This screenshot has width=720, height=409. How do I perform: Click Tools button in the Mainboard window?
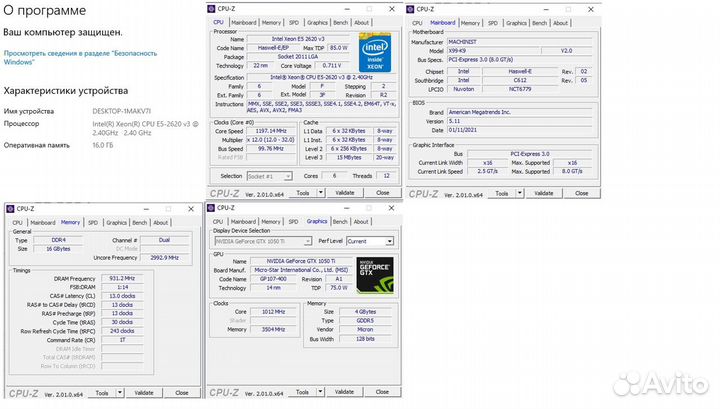(x=501, y=193)
